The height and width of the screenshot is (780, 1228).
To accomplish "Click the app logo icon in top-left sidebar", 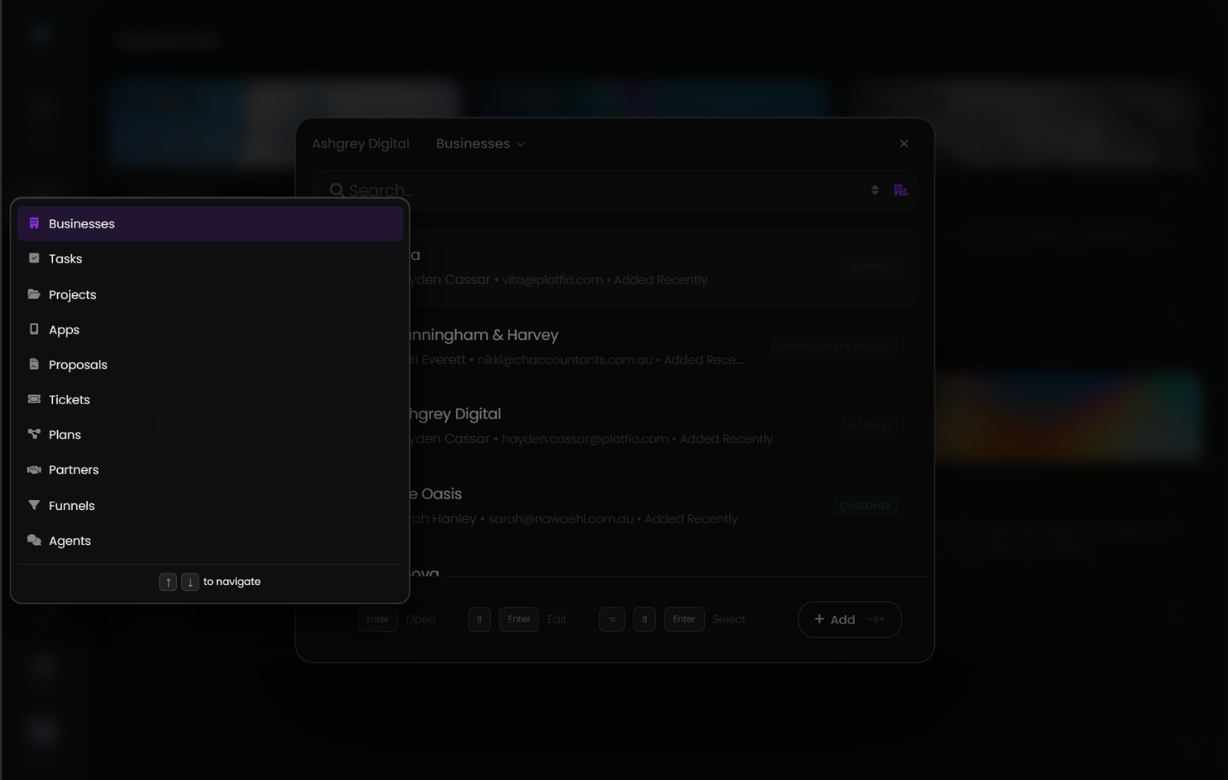I will tap(41, 33).
